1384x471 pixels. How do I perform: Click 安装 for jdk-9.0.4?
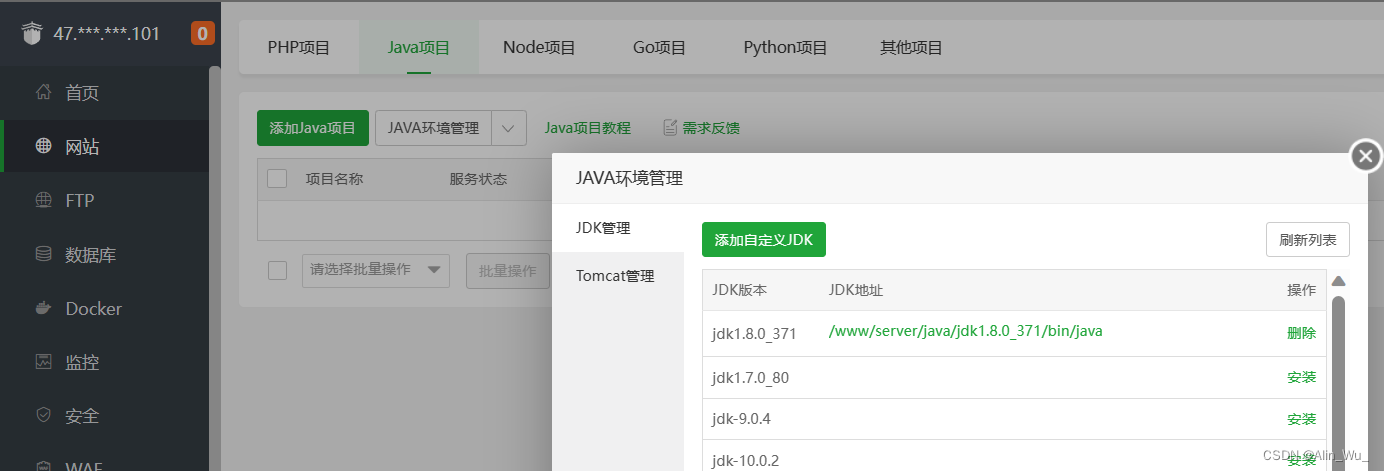pos(1301,419)
